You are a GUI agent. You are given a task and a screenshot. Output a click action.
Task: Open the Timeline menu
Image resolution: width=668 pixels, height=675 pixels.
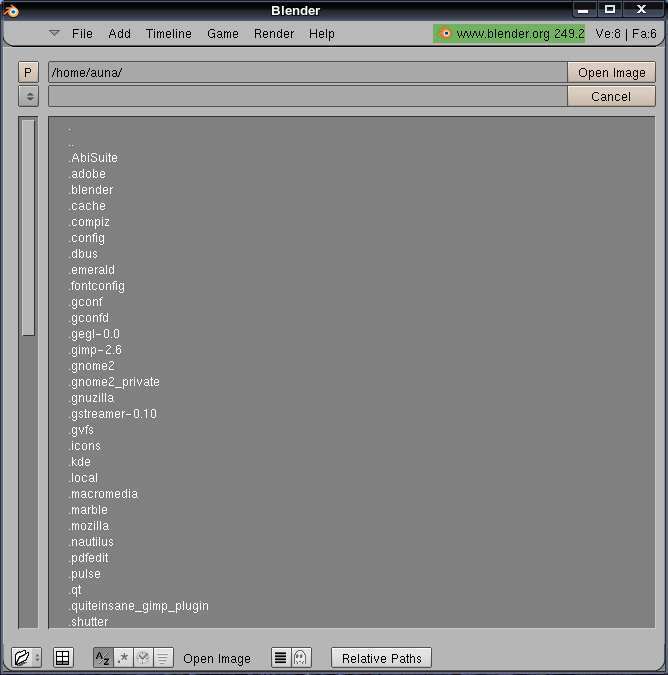click(169, 34)
